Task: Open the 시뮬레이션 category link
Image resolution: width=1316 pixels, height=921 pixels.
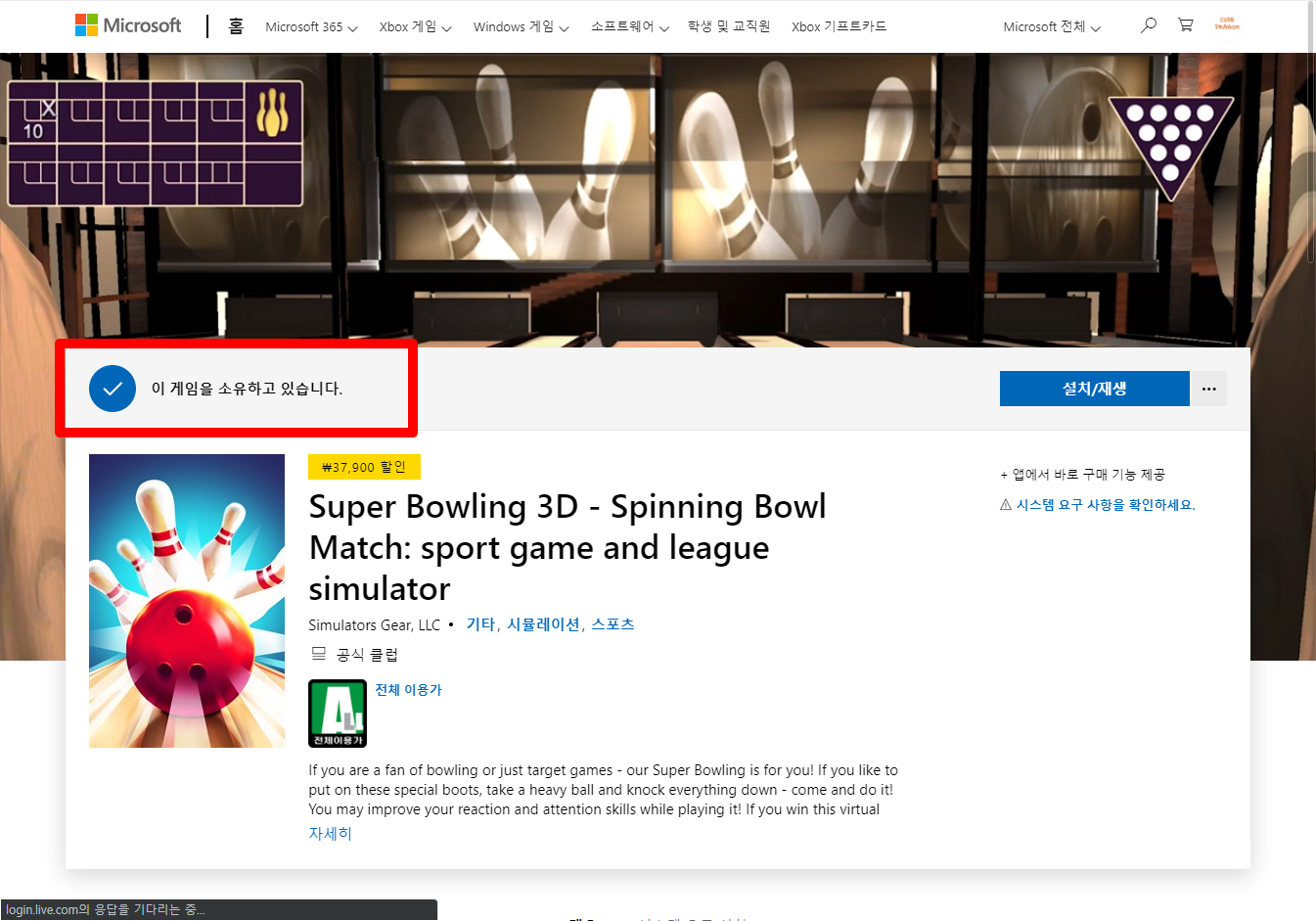Action: (x=543, y=624)
